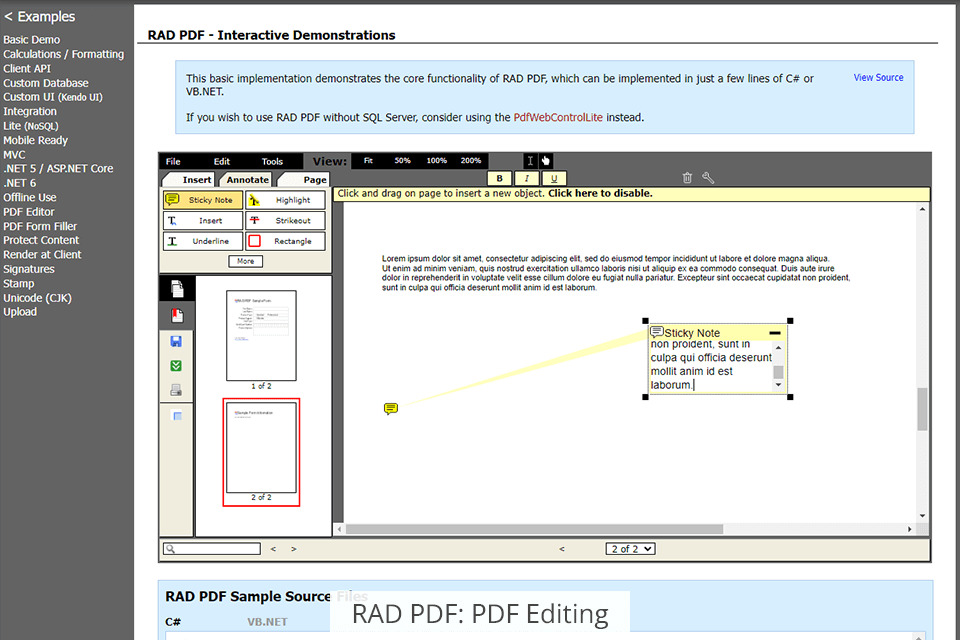Click the document vertical scrollbar thumb
Viewport: 960px width, 640px height.
(922, 409)
